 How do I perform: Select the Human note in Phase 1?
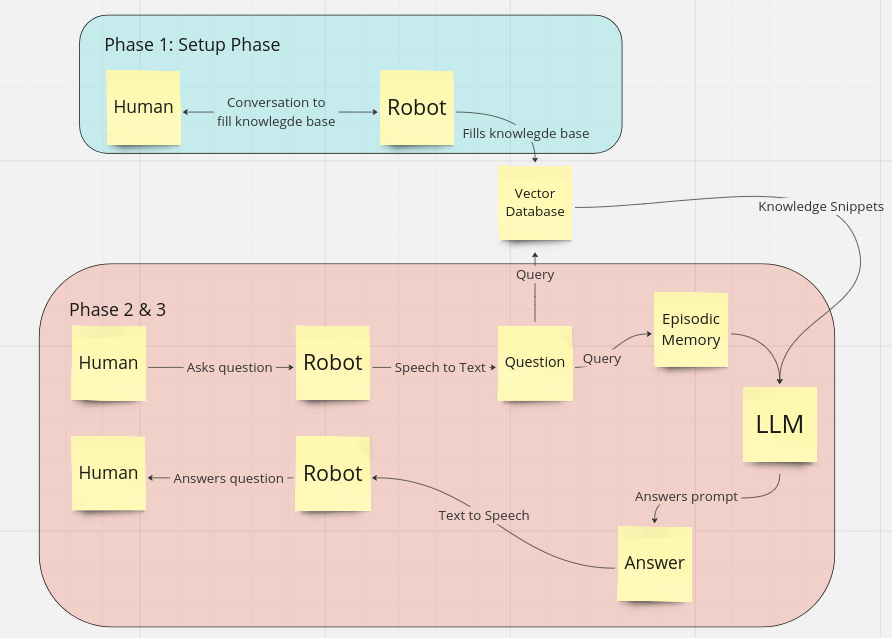click(x=143, y=108)
